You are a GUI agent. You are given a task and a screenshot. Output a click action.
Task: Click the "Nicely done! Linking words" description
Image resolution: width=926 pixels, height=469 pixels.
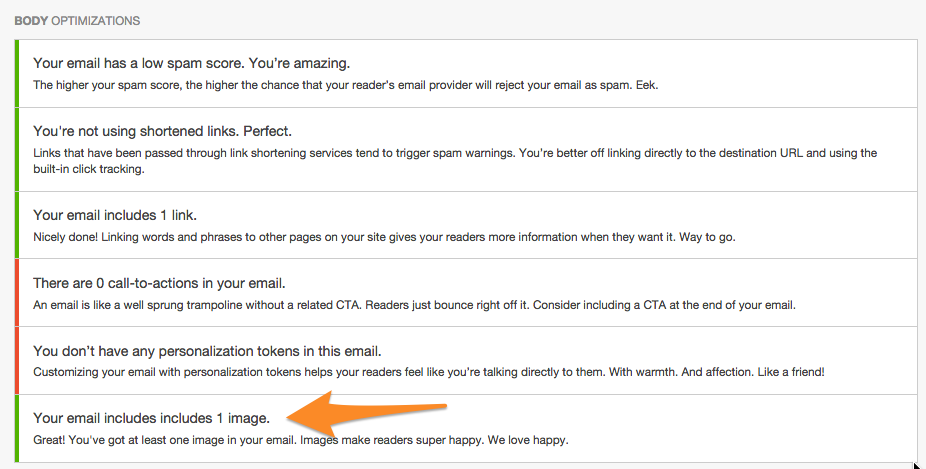(384, 237)
